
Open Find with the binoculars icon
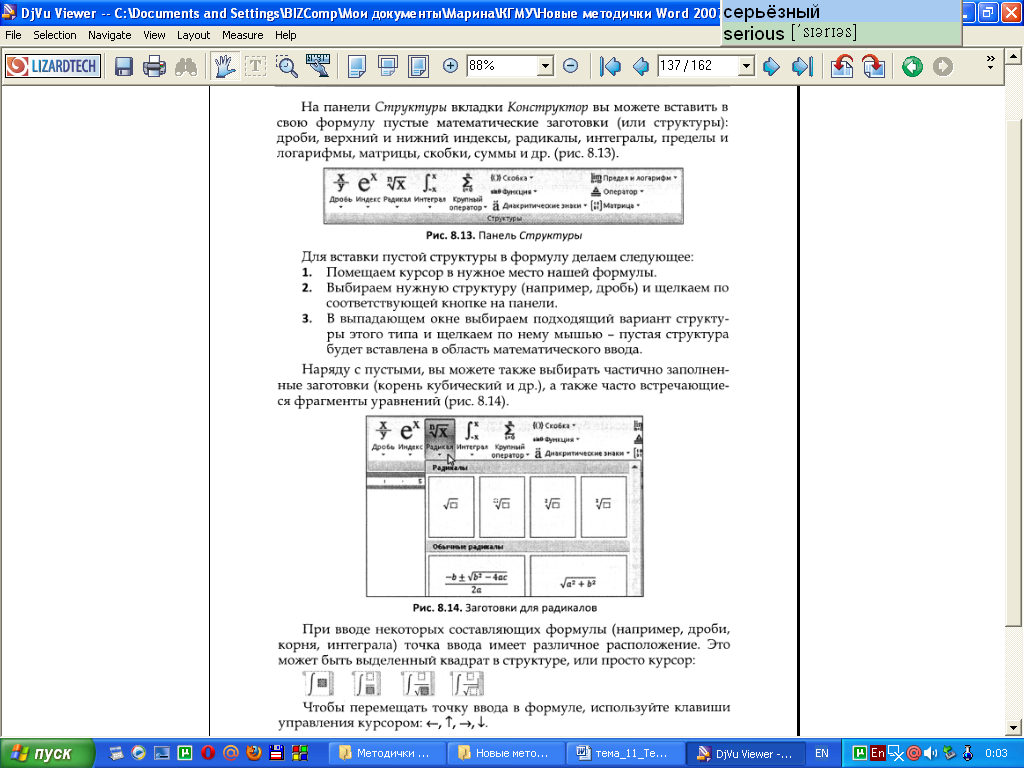186,66
